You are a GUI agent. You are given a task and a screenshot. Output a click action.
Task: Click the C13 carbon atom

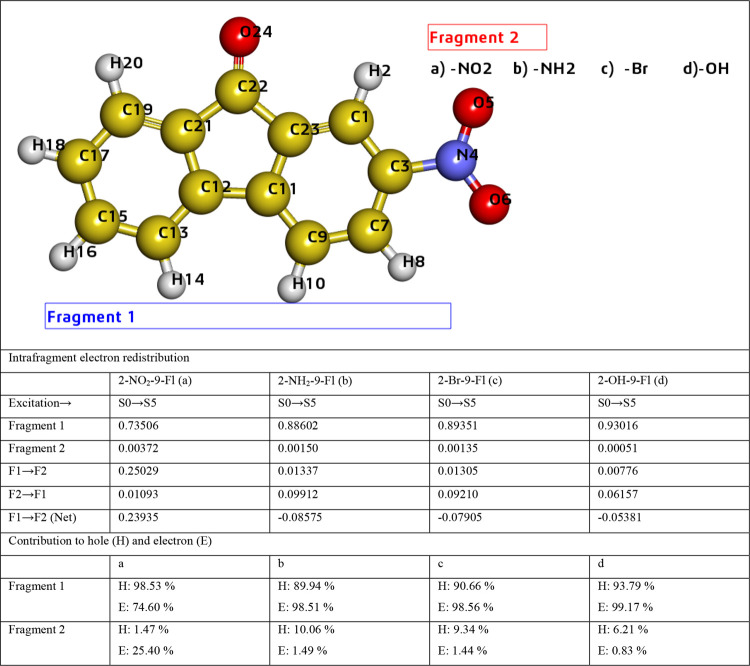158,238
